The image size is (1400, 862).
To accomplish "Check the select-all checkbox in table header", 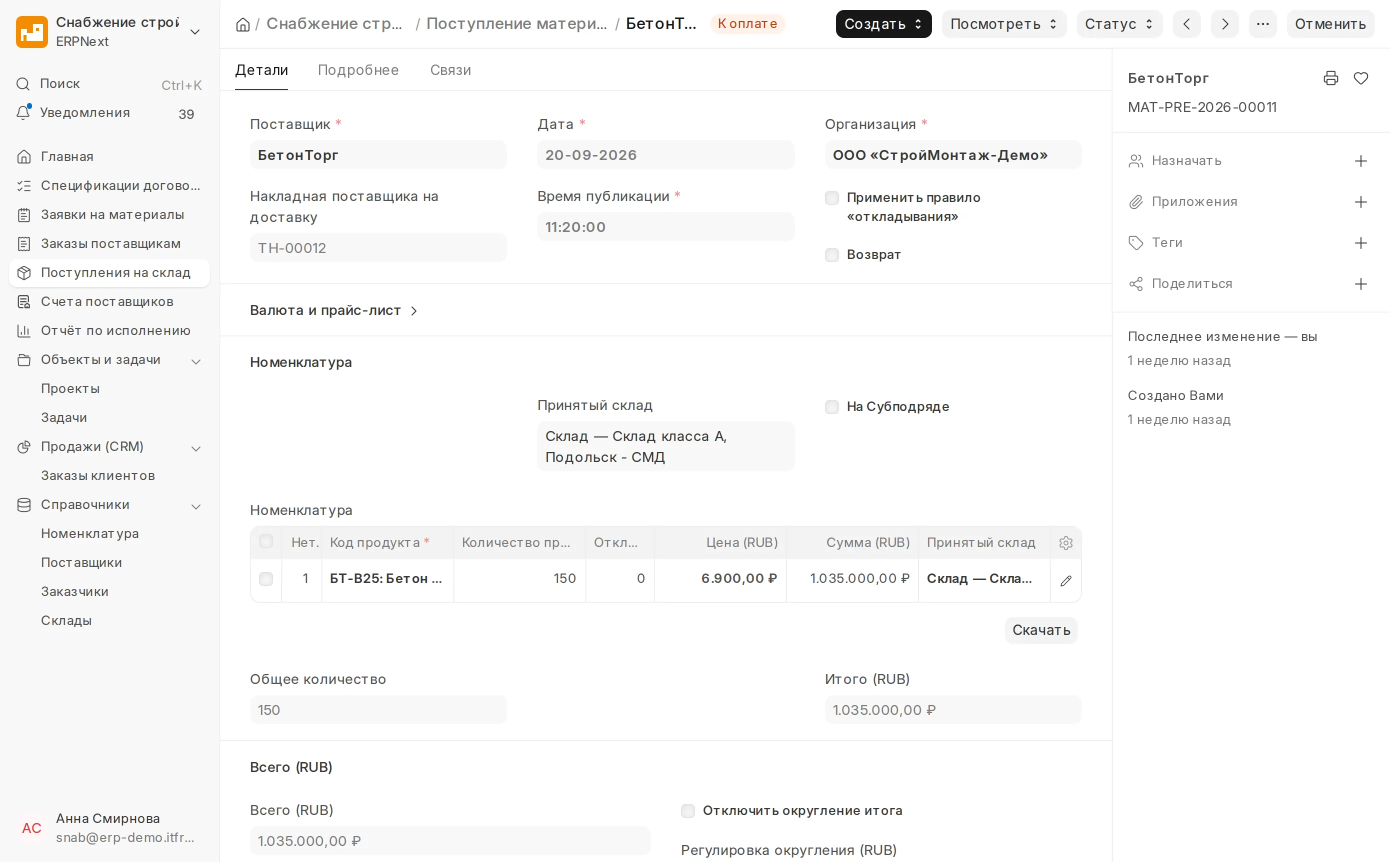I will point(266,541).
